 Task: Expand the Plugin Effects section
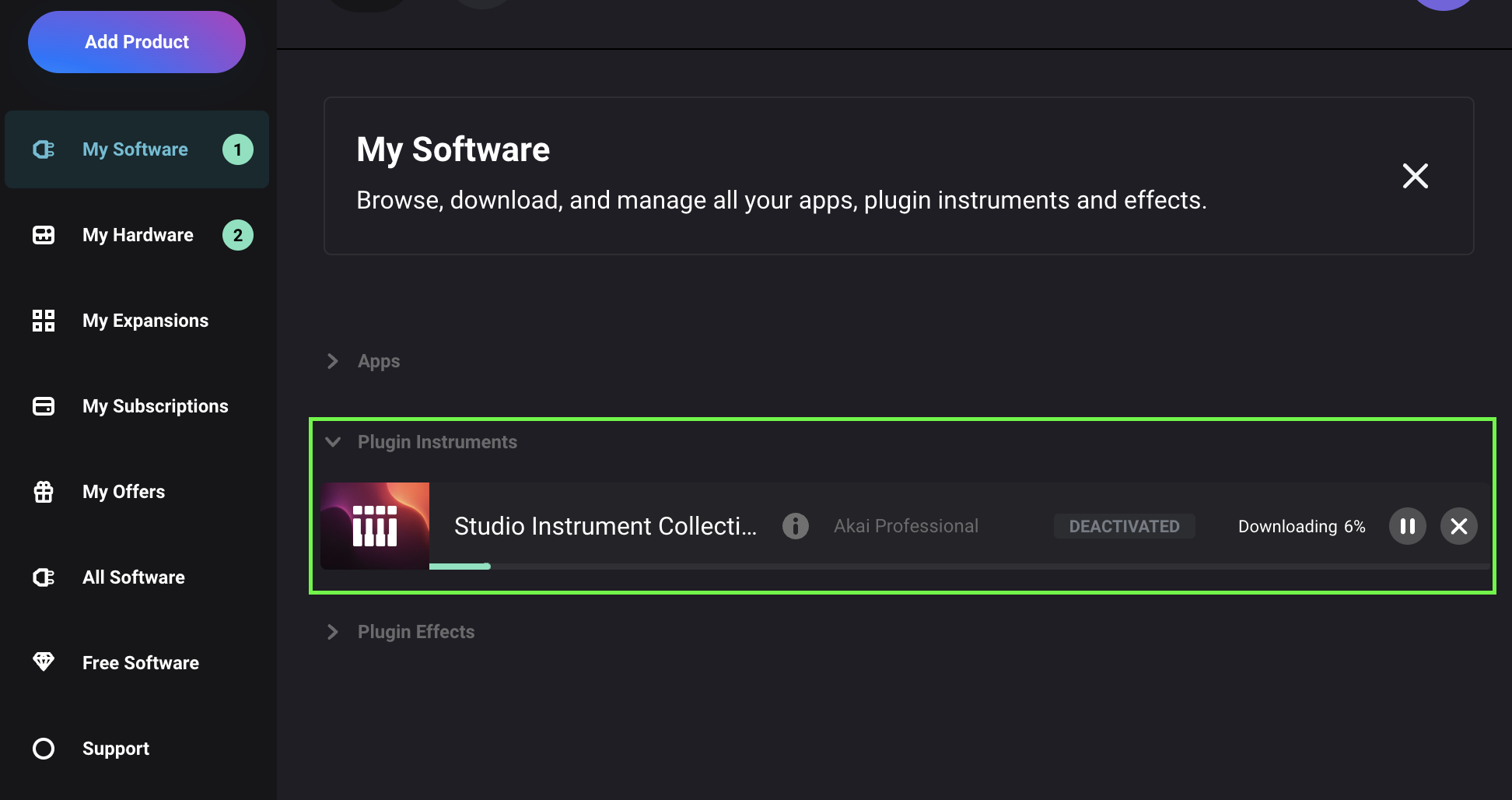coord(333,632)
